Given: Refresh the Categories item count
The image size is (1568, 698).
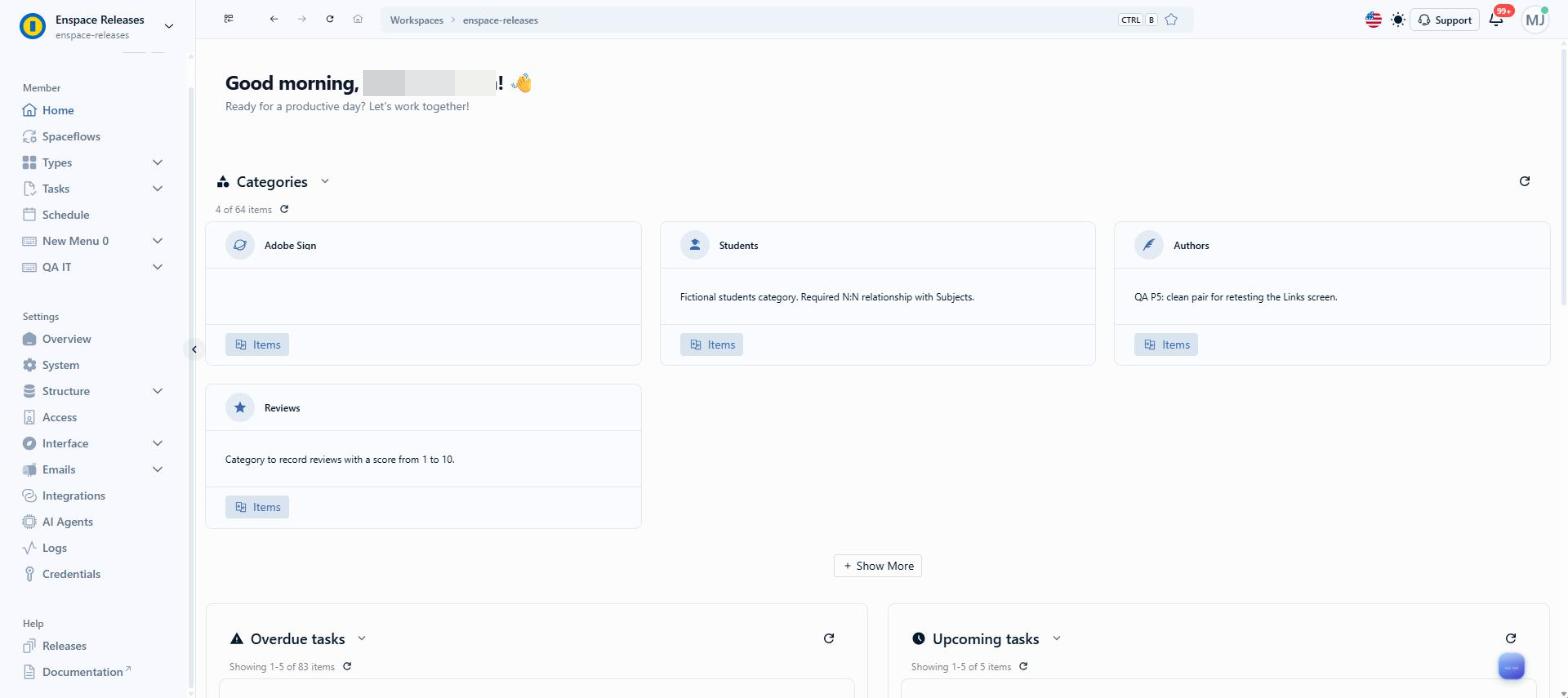Looking at the screenshot, I should pyautogui.click(x=285, y=209).
